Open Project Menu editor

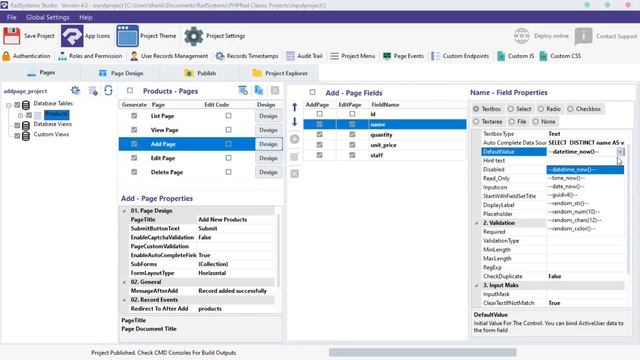pyautogui.click(x=353, y=56)
